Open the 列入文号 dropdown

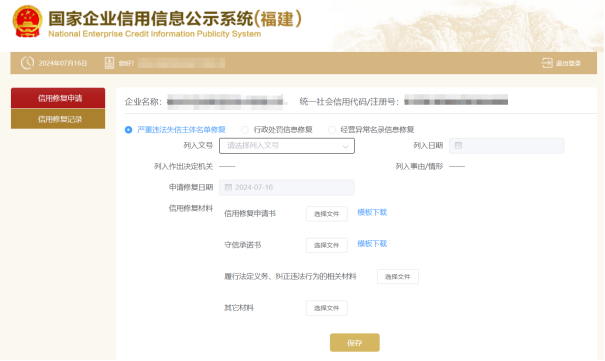(287, 146)
